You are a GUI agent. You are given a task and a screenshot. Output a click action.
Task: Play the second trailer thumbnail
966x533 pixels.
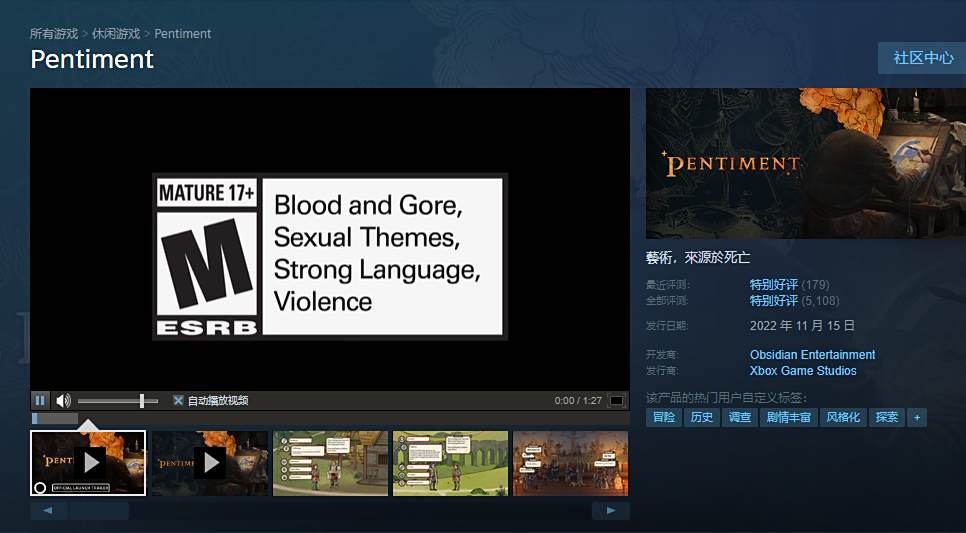[209, 463]
